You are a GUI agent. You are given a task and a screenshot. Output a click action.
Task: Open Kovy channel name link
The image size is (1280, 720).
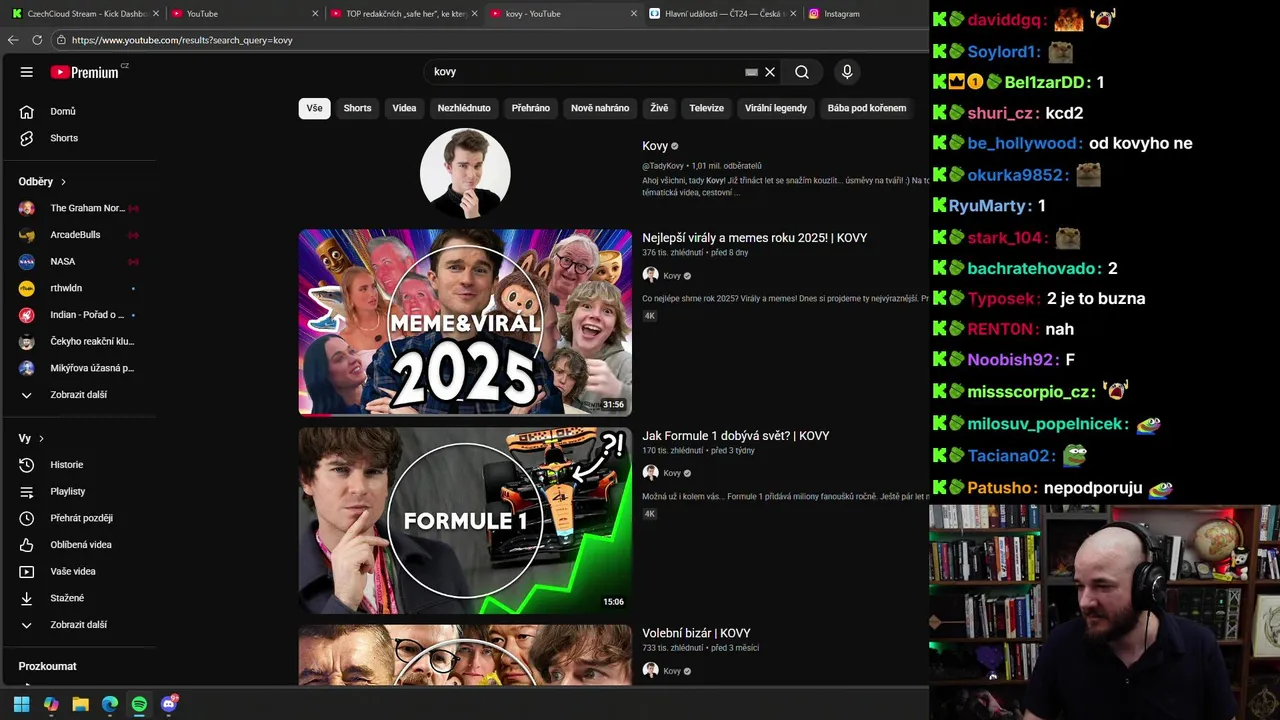pyautogui.click(x=655, y=146)
